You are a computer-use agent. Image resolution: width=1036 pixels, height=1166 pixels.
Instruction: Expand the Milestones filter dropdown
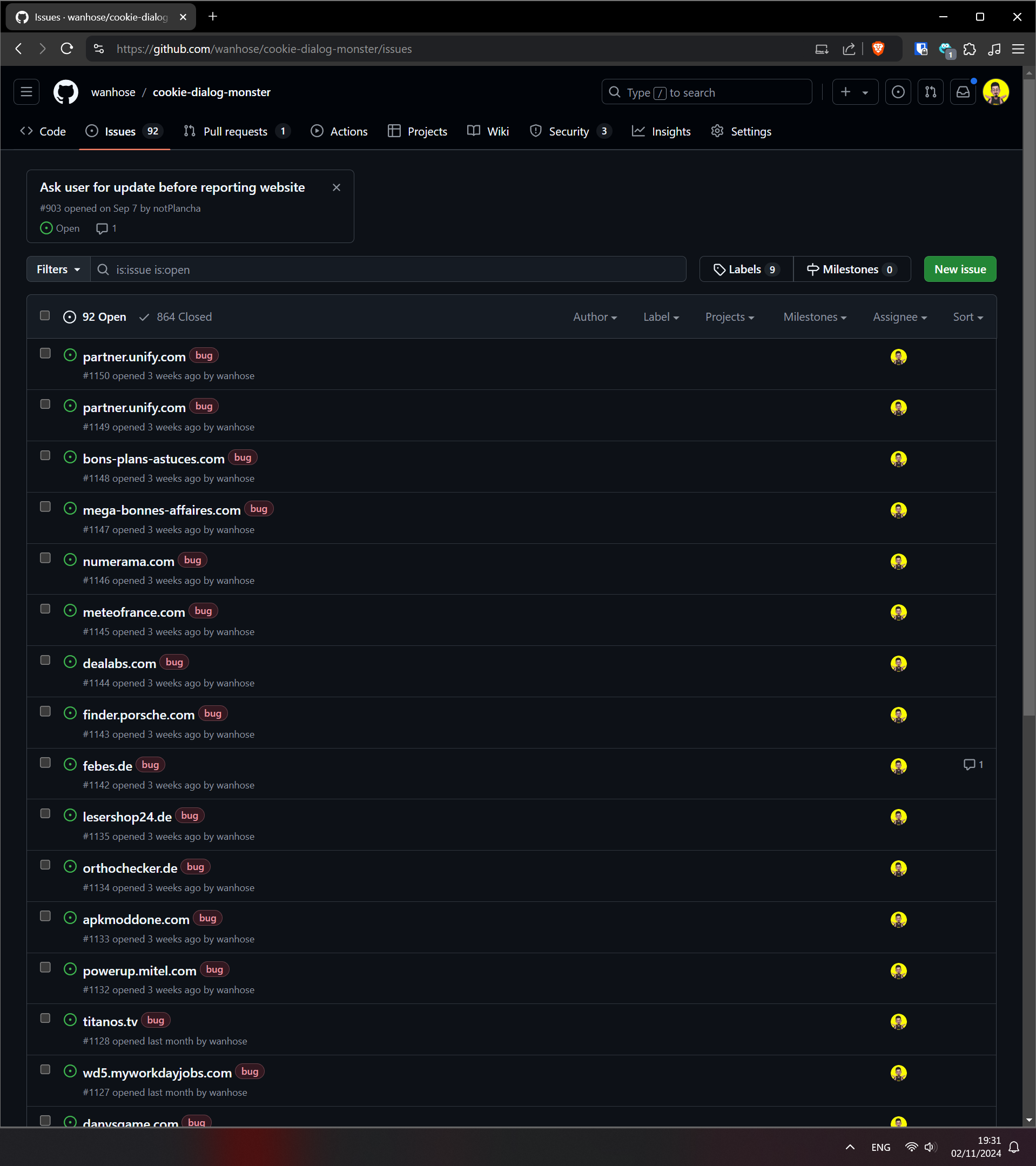tap(814, 316)
